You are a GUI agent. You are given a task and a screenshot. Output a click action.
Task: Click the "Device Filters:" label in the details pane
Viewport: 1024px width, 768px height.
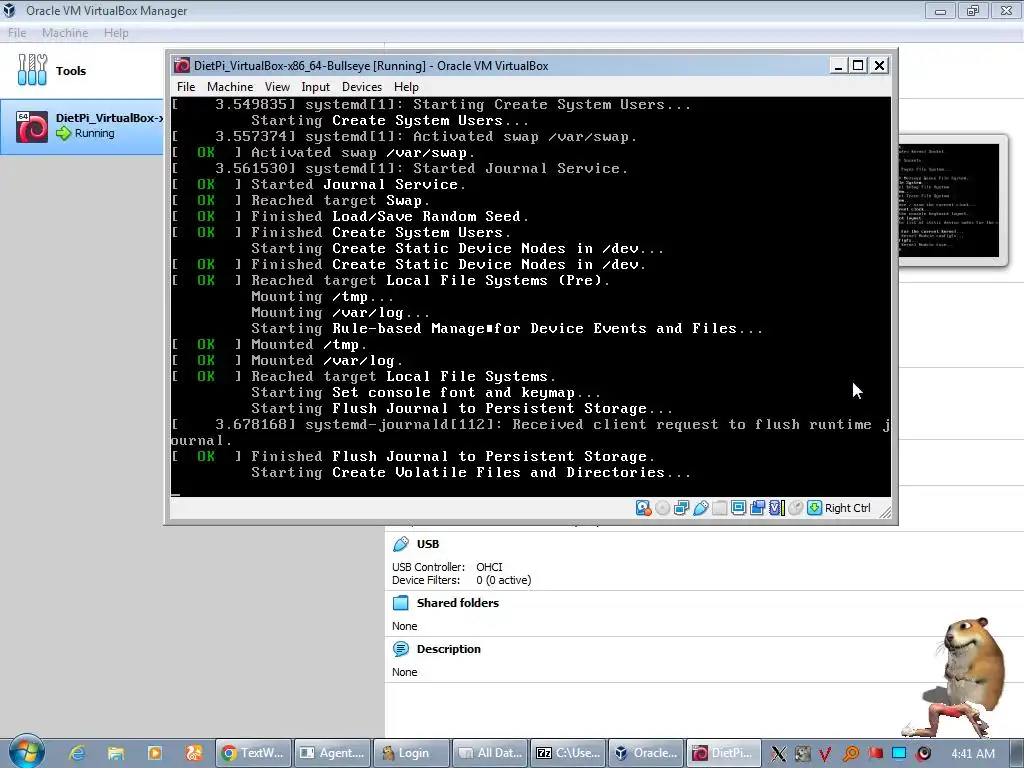pos(426,580)
